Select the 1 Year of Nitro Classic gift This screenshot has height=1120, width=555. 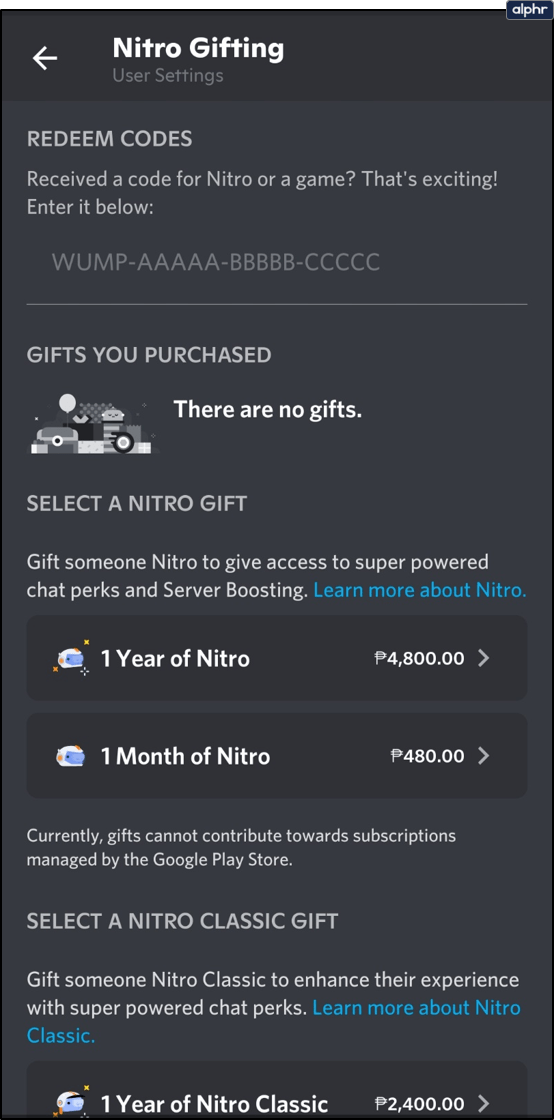[x=277, y=1091]
